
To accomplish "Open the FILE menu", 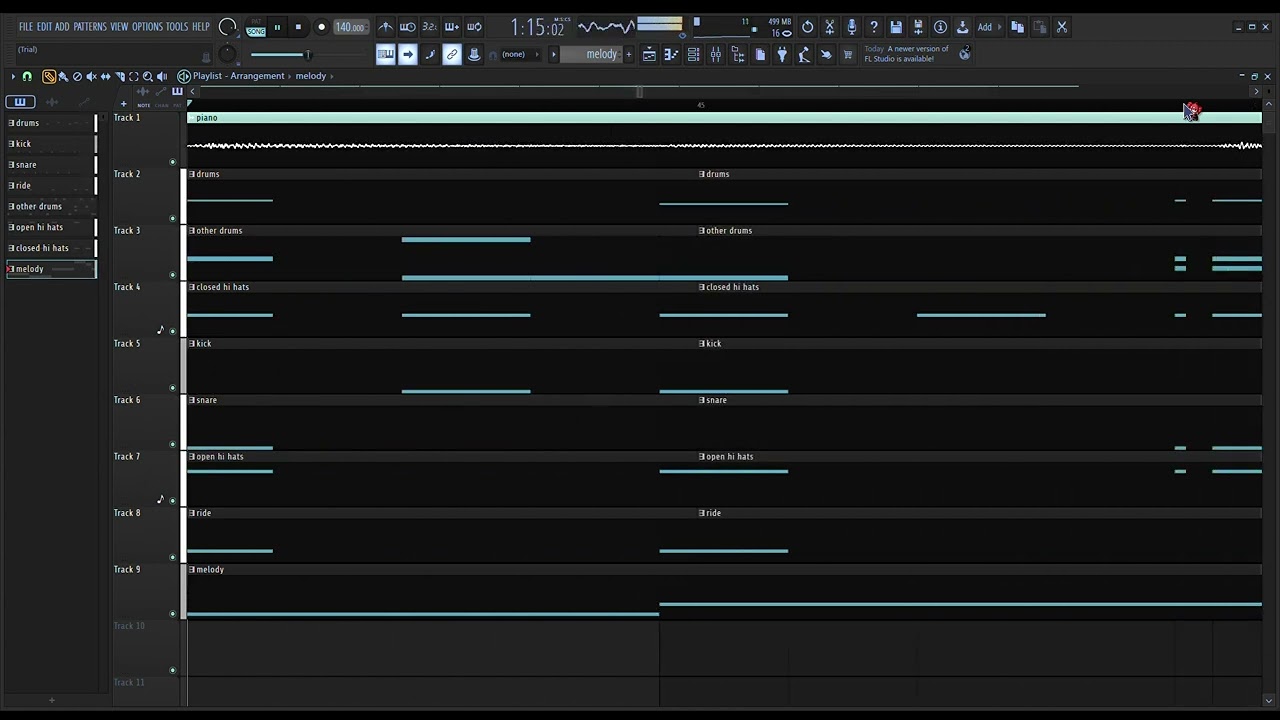I will [x=25, y=27].
